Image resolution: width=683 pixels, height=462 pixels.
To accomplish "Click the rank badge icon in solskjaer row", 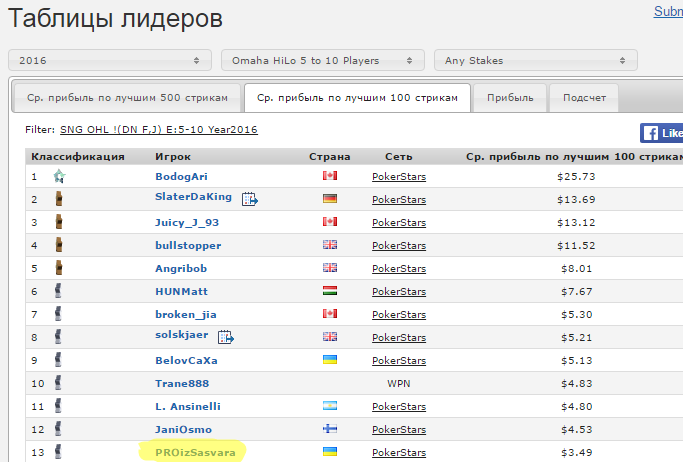I will (x=58, y=337).
